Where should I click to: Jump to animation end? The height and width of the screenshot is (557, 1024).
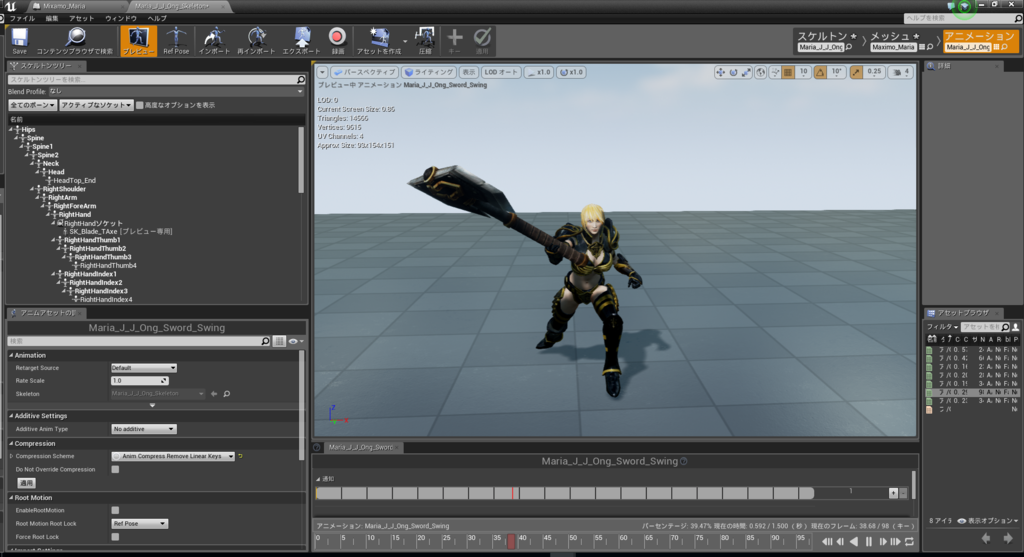click(895, 541)
